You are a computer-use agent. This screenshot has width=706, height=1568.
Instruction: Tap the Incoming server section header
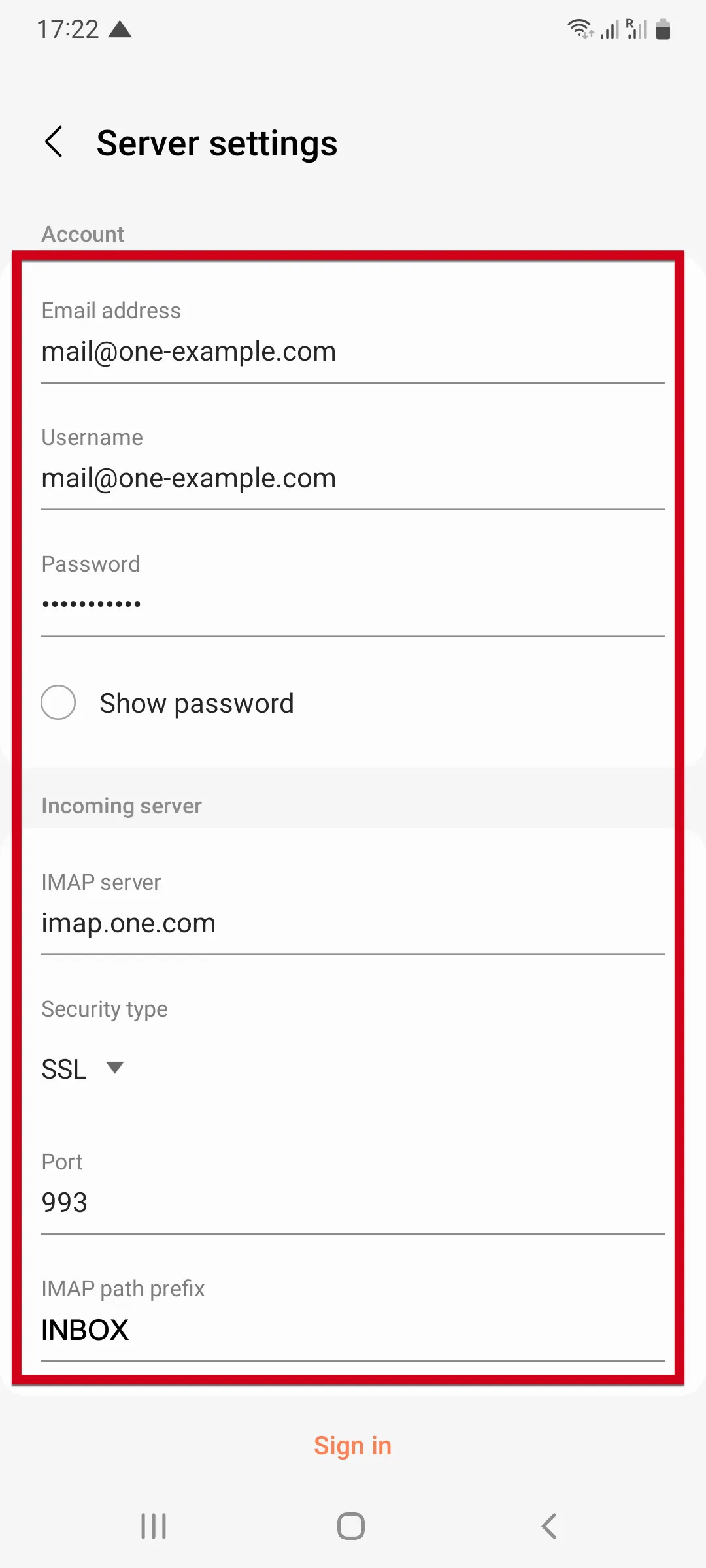[121, 806]
